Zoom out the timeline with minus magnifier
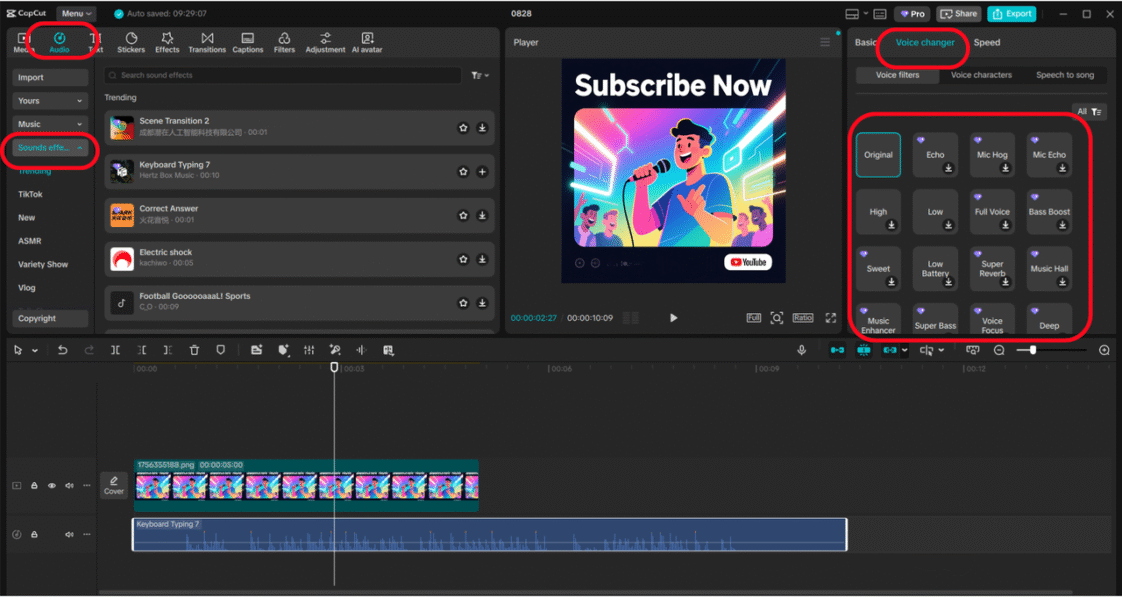The image size is (1122, 597). [x=1000, y=350]
